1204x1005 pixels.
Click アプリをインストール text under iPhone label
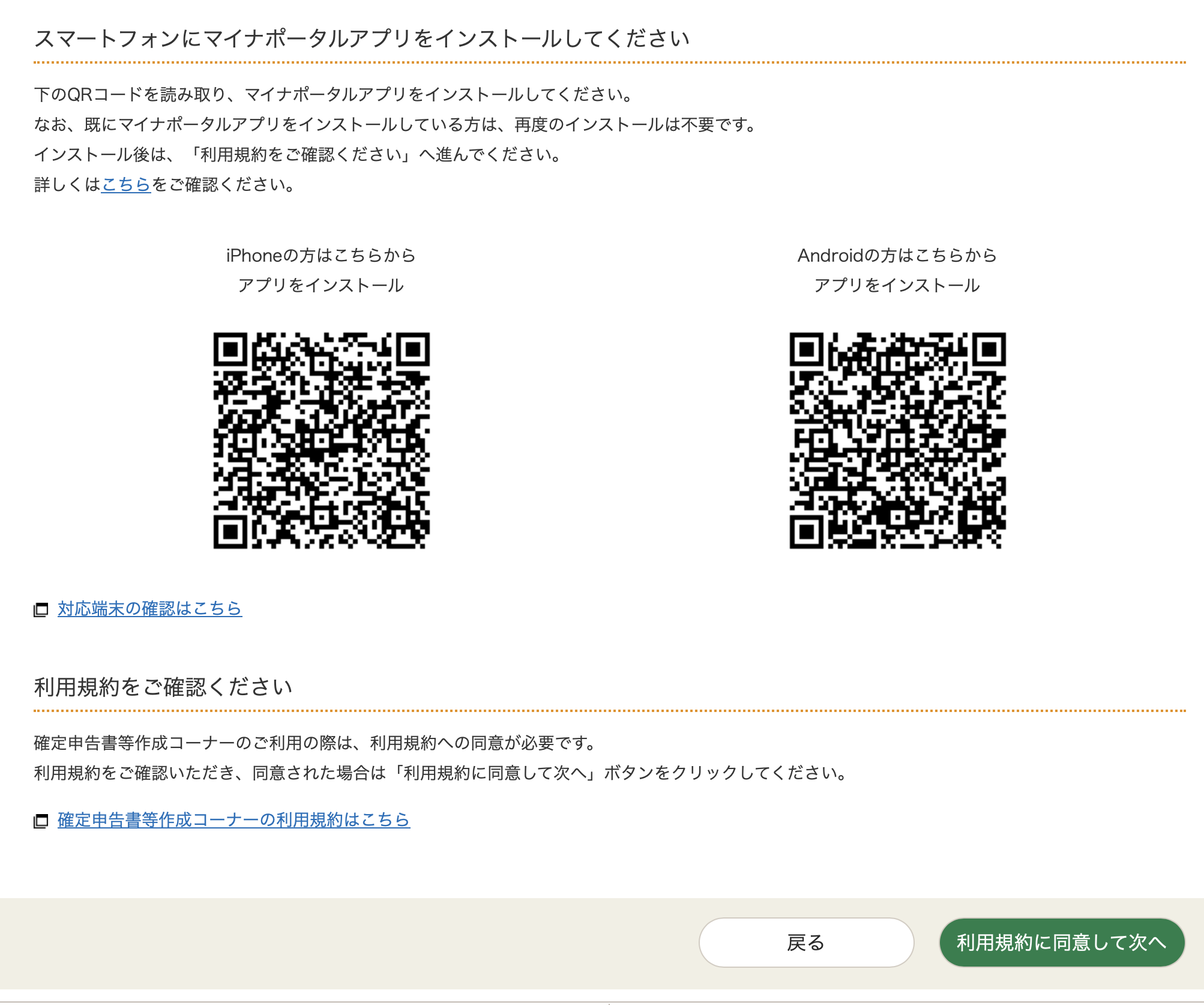click(x=321, y=285)
